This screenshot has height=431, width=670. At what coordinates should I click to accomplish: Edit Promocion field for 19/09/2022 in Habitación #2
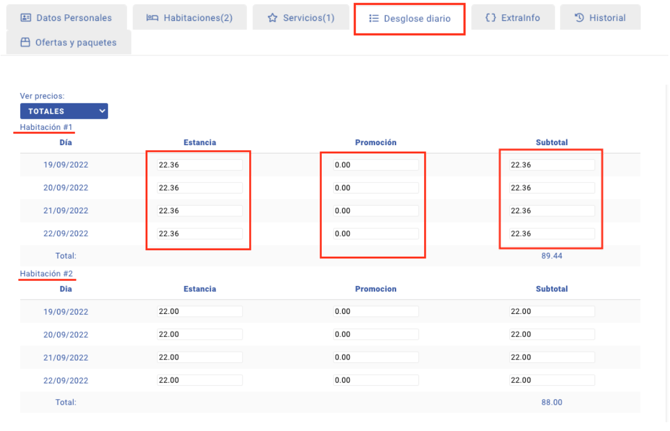tap(374, 311)
